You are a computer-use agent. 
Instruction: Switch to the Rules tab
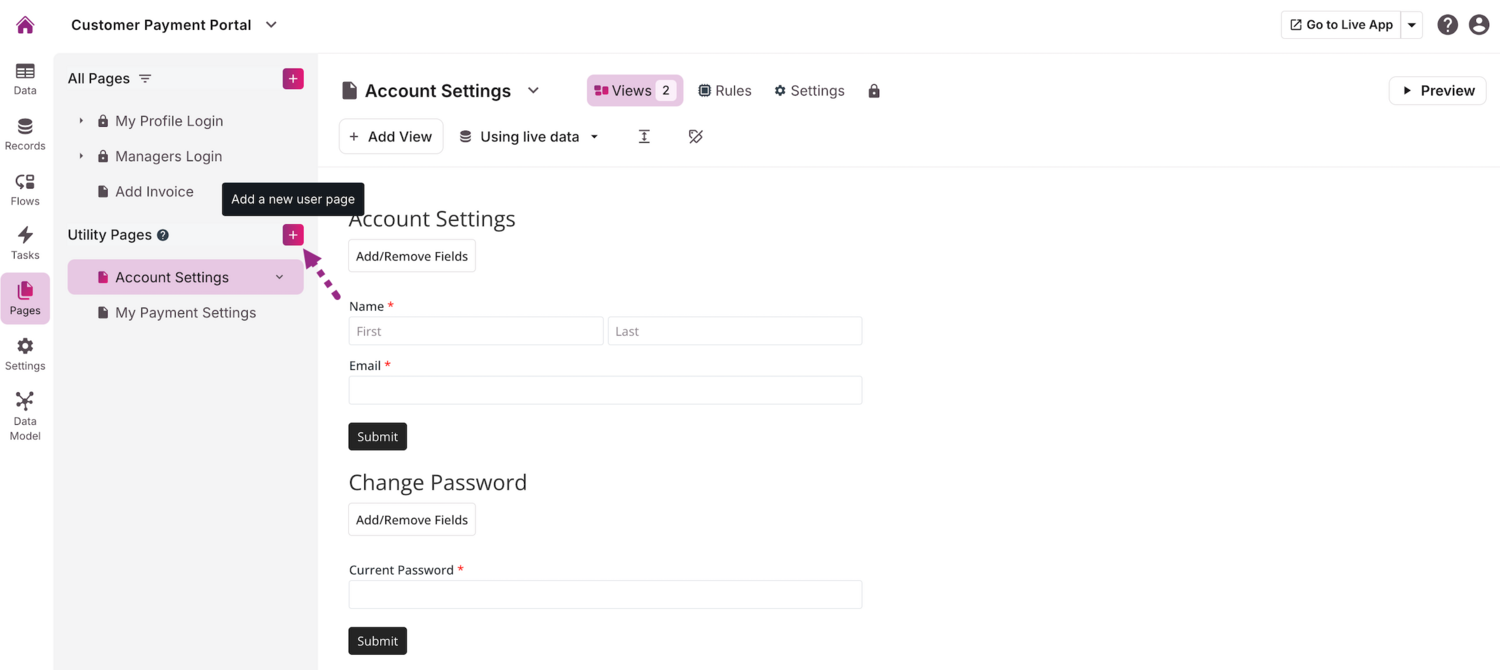[x=725, y=91]
